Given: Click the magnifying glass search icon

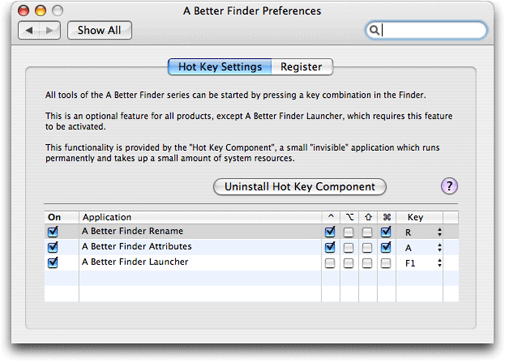Looking at the screenshot, I should (x=374, y=30).
